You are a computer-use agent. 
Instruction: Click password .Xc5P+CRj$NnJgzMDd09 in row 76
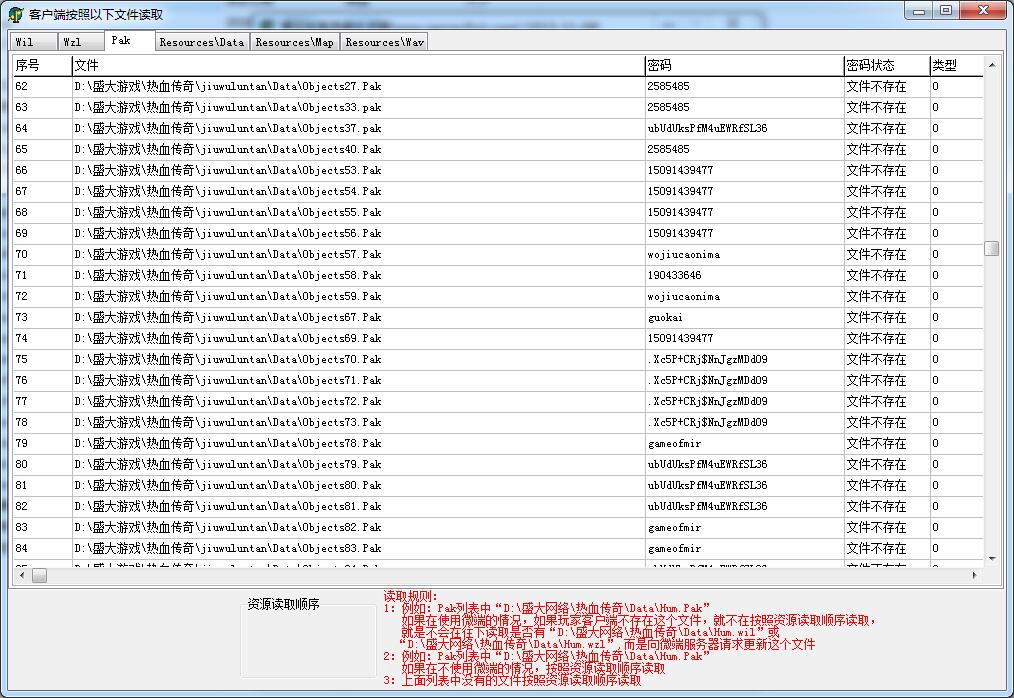tap(707, 380)
